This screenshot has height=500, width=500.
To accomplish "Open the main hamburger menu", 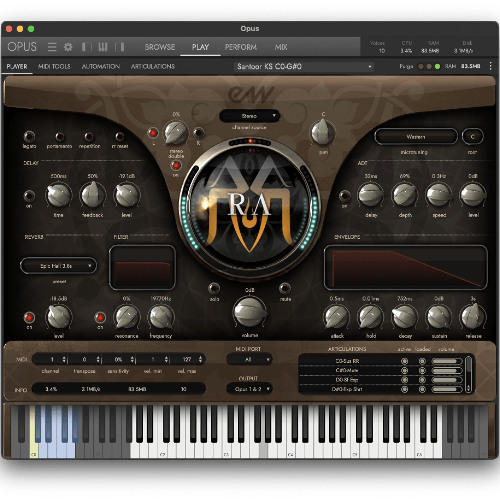I will coord(52,47).
